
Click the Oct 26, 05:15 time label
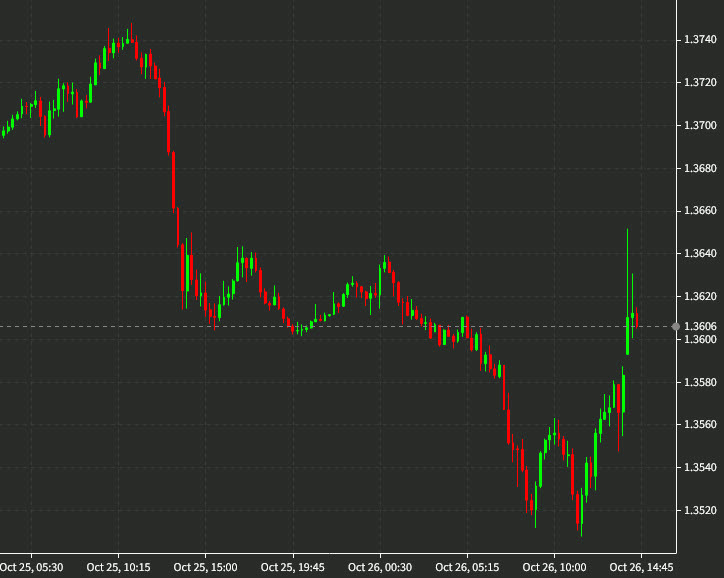click(467, 567)
